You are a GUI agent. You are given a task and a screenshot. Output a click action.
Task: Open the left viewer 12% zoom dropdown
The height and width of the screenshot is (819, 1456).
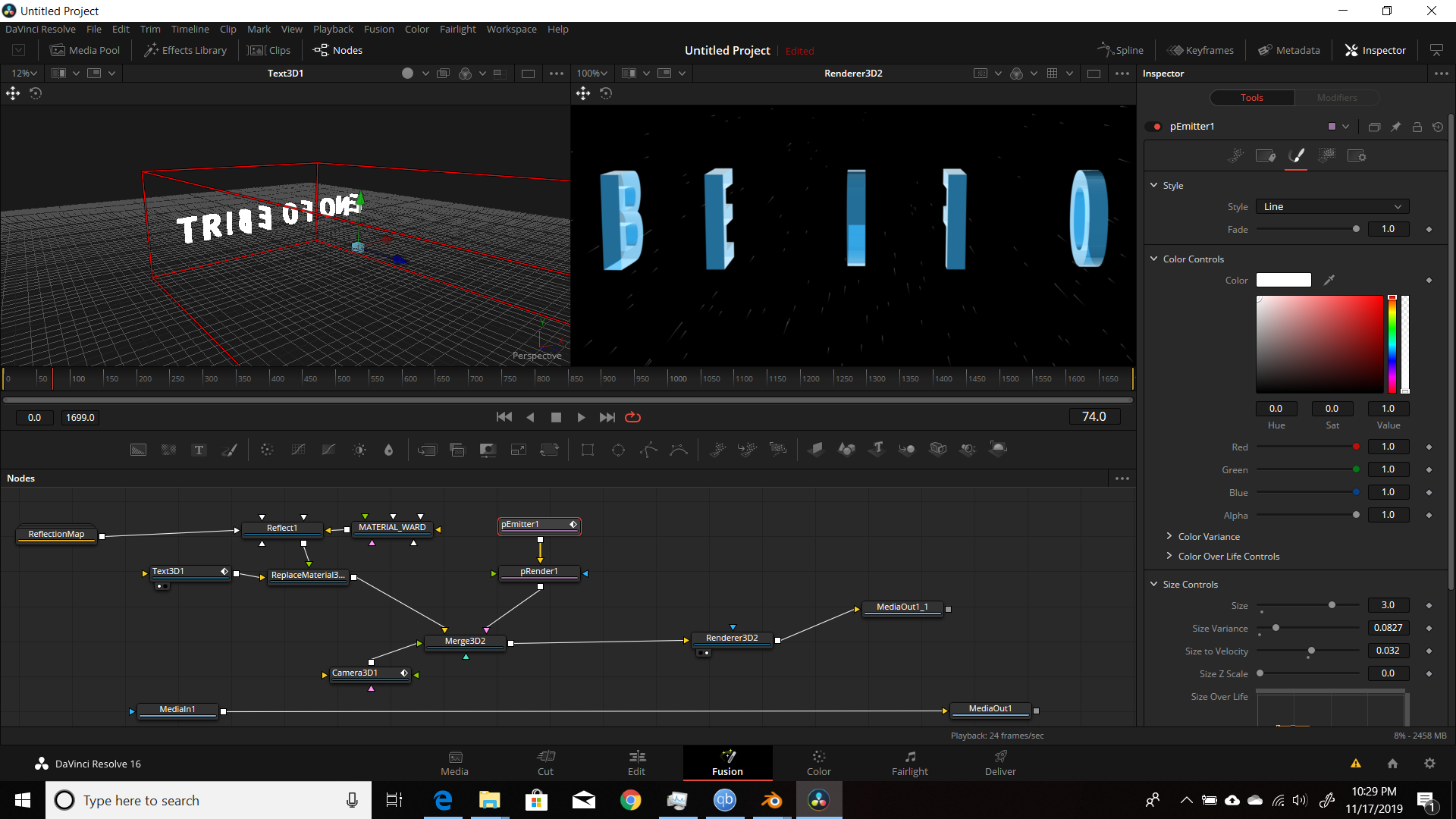pos(24,74)
